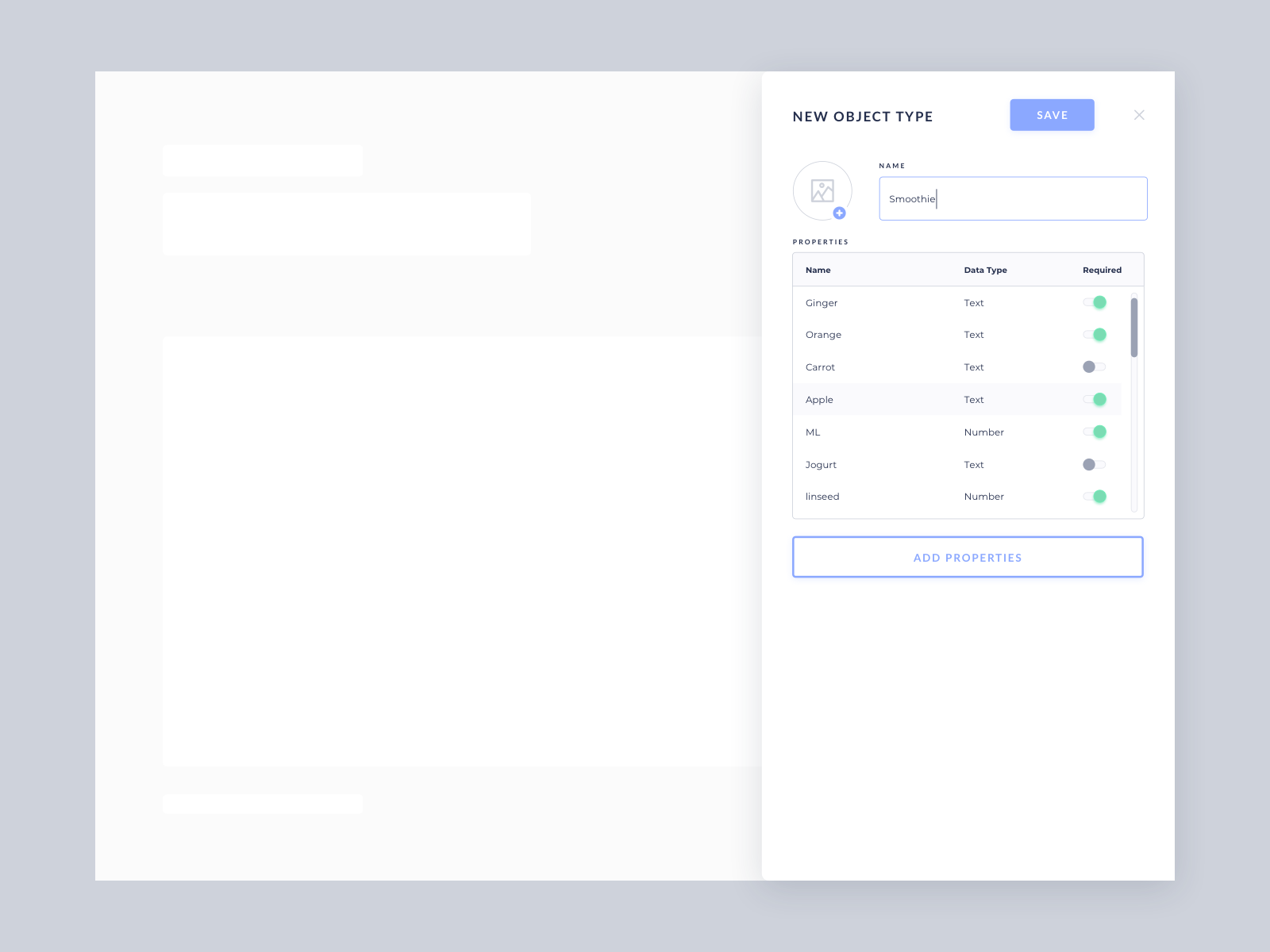The width and height of the screenshot is (1270, 952).
Task: Open the Text data type for Carrot
Action: pyautogui.click(x=974, y=367)
